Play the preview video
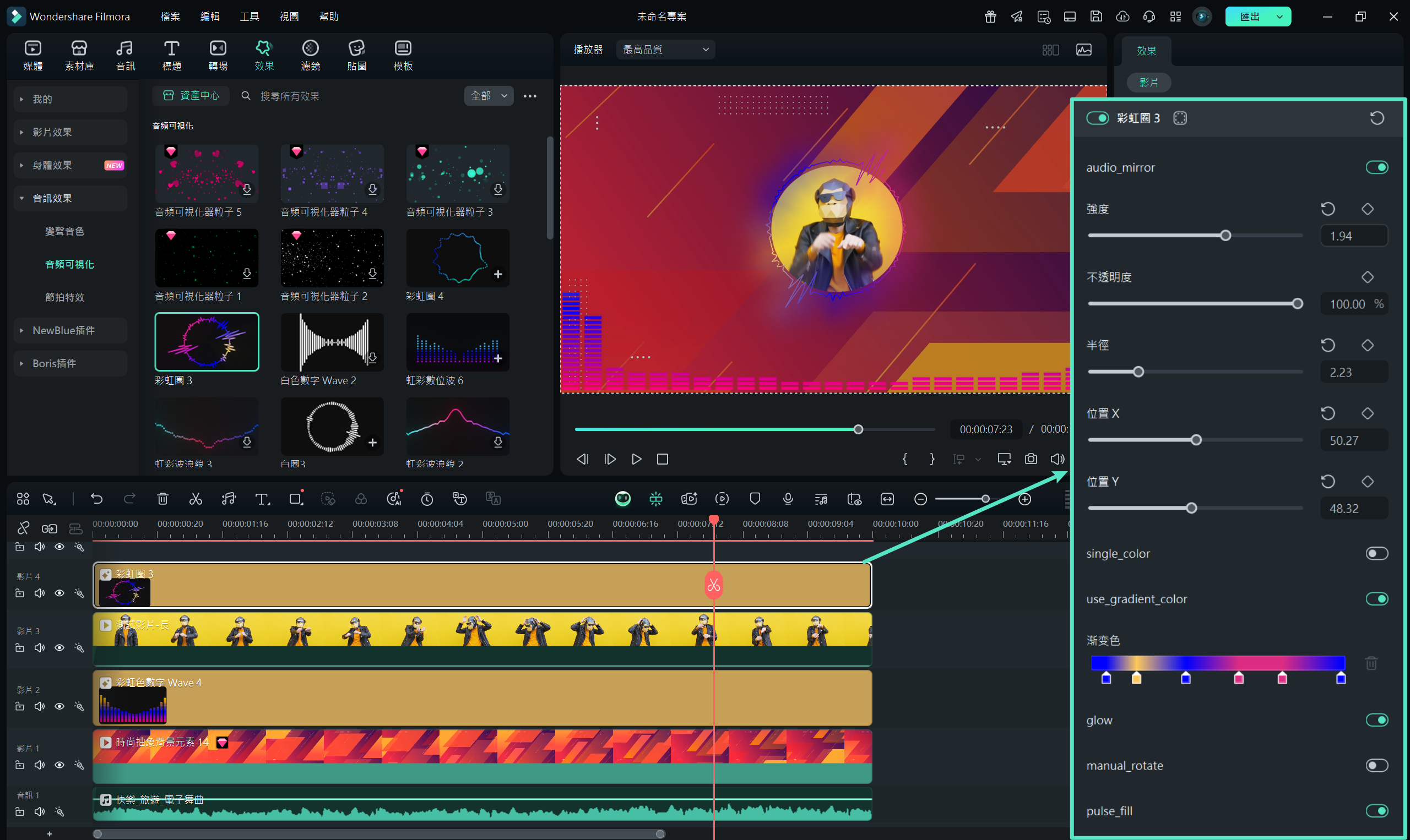This screenshot has height=840, width=1410. [x=637, y=459]
